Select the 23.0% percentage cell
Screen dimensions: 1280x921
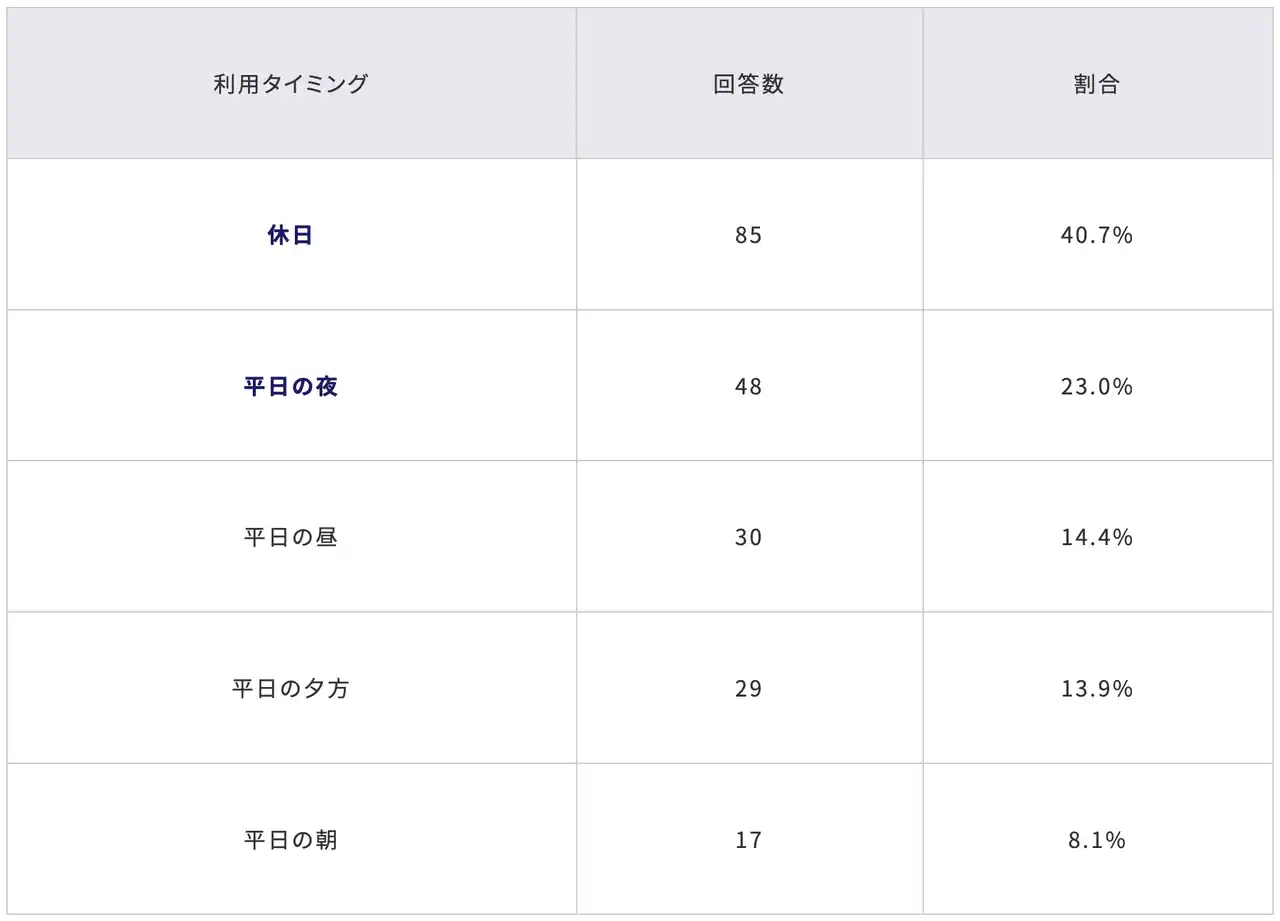(x=1096, y=386)
